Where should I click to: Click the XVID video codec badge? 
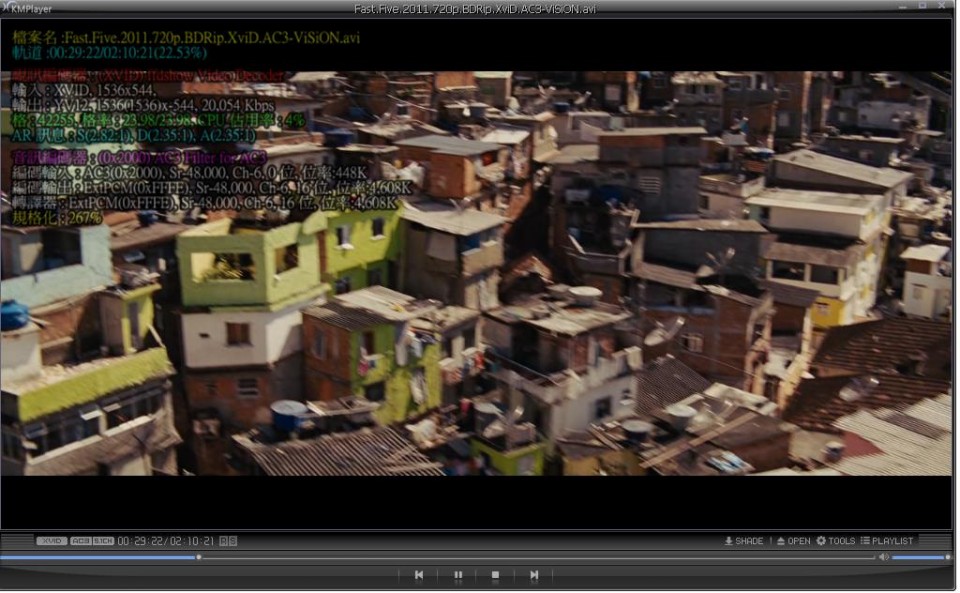tap(52, 541)
